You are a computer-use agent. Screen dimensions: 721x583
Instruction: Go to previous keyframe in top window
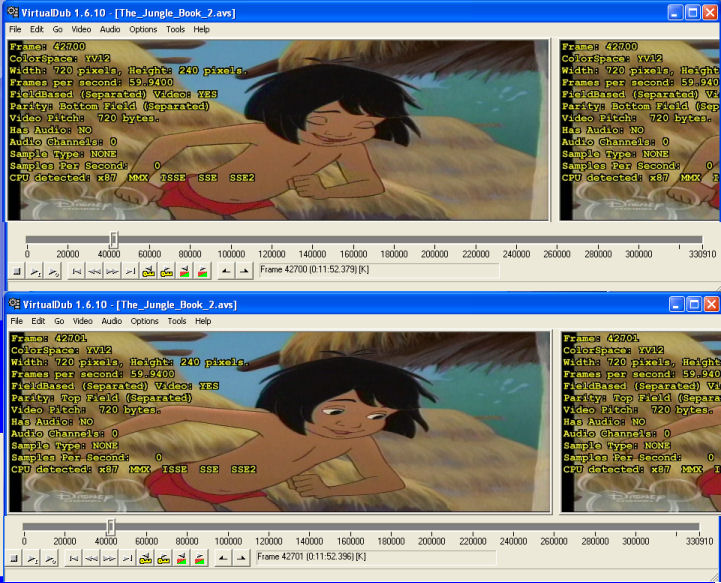click(x=148, y=271)
